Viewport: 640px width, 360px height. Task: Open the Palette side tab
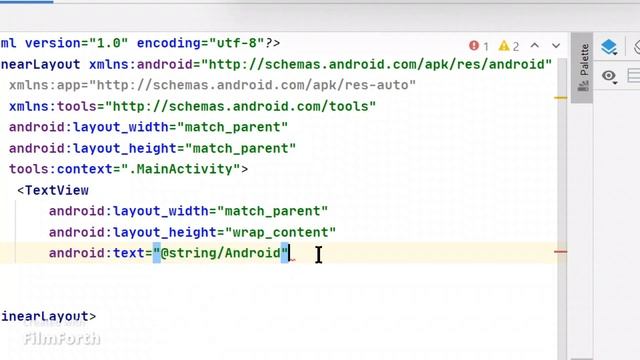(583, 67)
